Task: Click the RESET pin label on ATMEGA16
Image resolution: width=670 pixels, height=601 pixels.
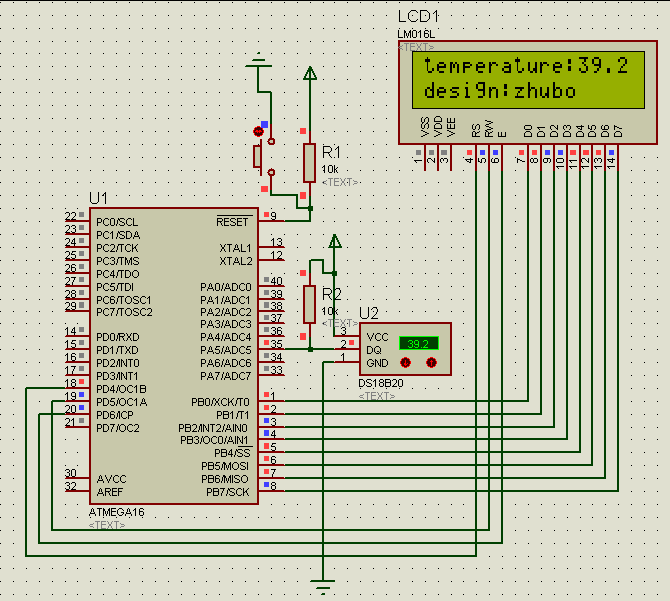Action: tap(233, 221)
